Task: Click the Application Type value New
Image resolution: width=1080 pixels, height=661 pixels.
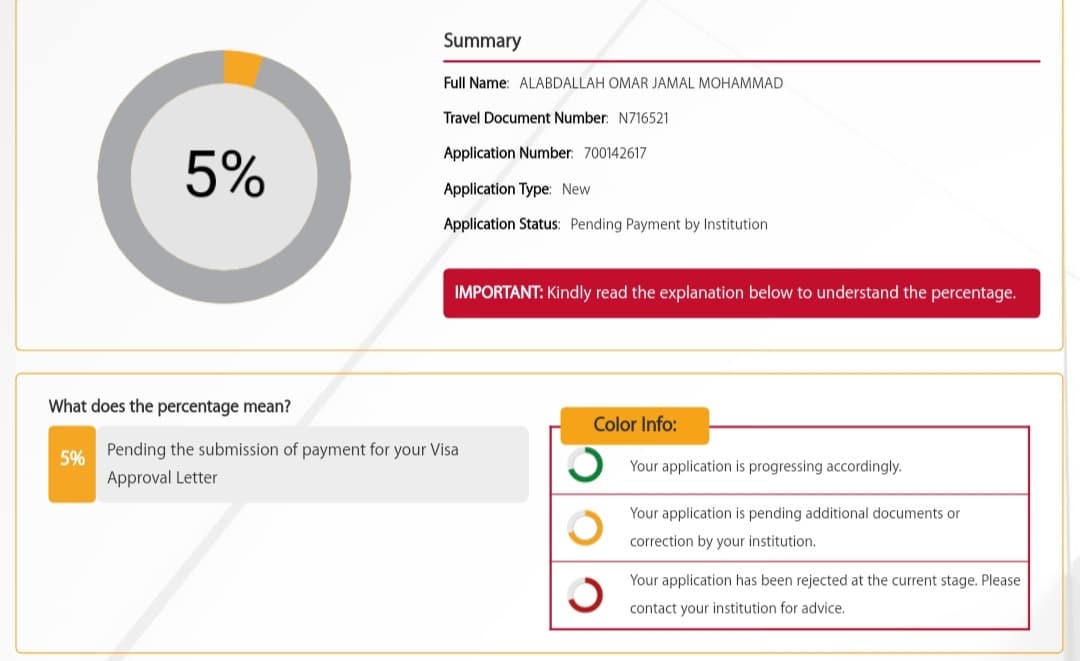Action: click(x=576, y=189)
